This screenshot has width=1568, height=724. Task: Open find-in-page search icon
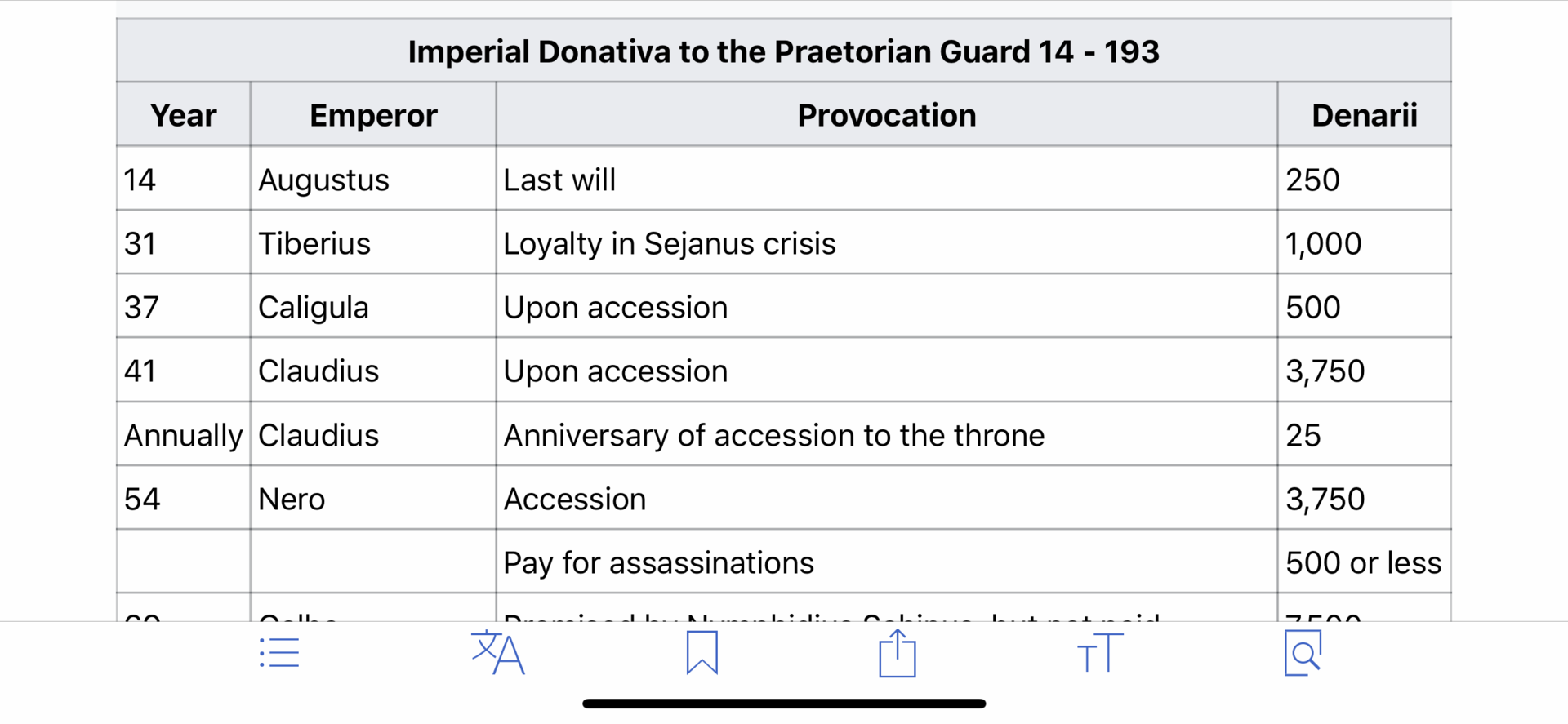click(x=1303, y=653)
